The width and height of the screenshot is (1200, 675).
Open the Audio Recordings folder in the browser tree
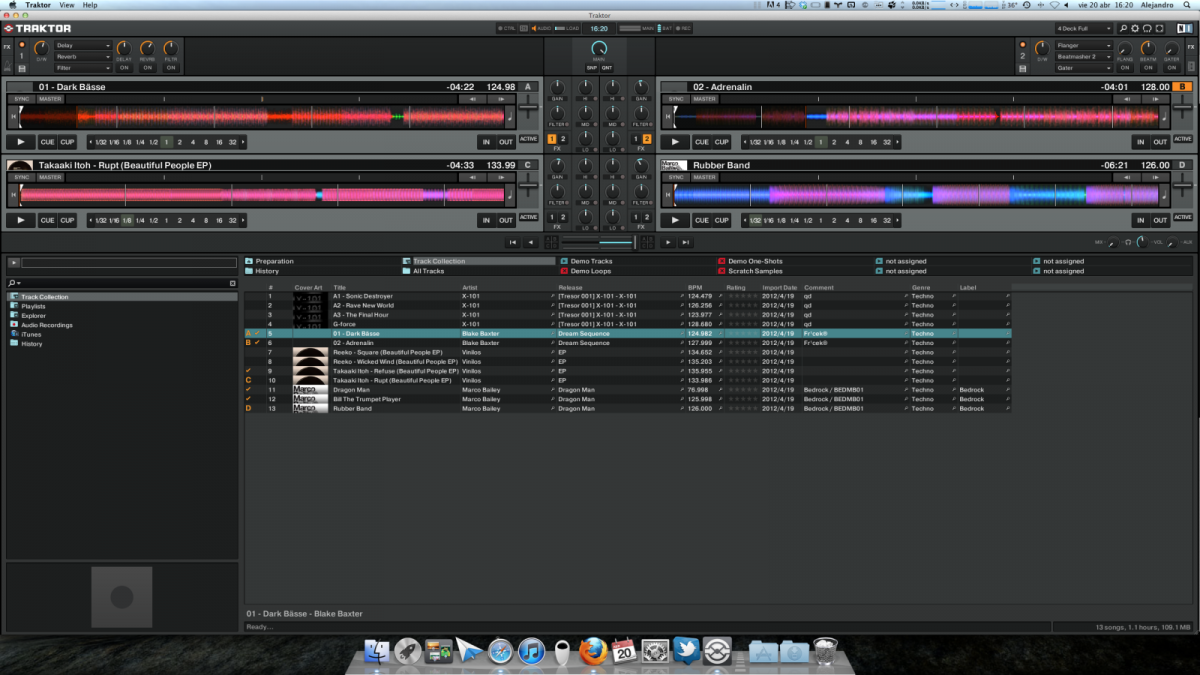tap(47, 325)
